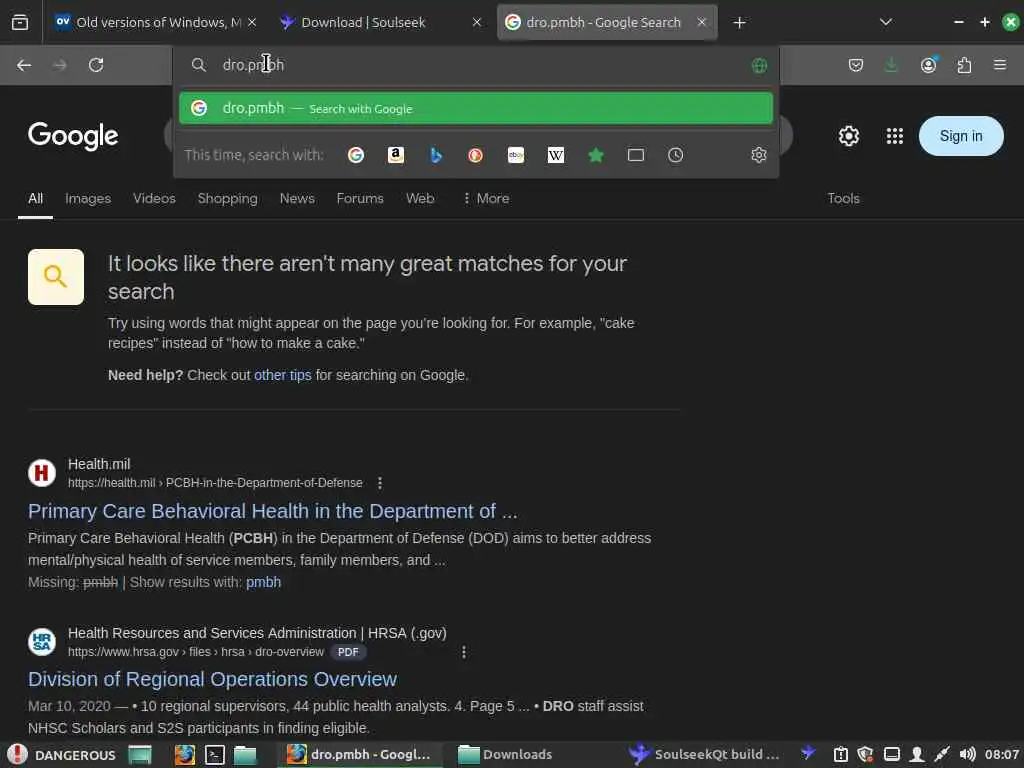The height and width of the screenshot is (768, 1024).
Task: Switch to the Forums results tab
Action: (360, 199)
